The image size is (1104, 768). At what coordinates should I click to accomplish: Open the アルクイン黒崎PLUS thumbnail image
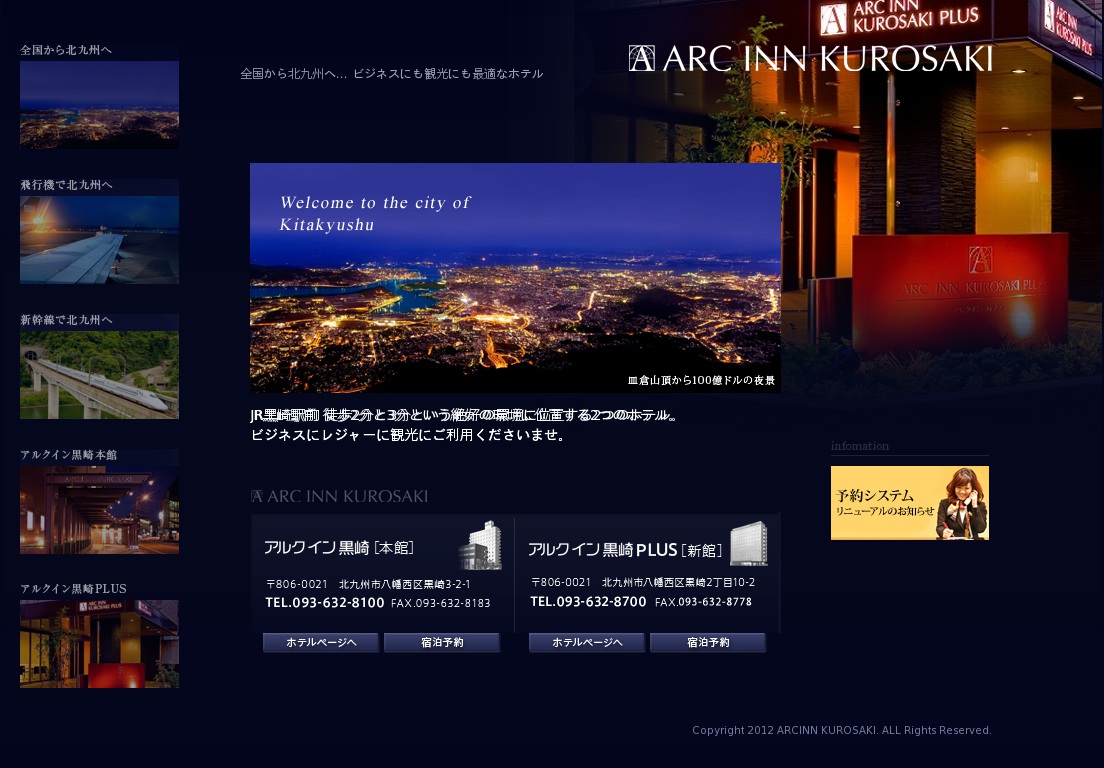click(x=99, y=644)
